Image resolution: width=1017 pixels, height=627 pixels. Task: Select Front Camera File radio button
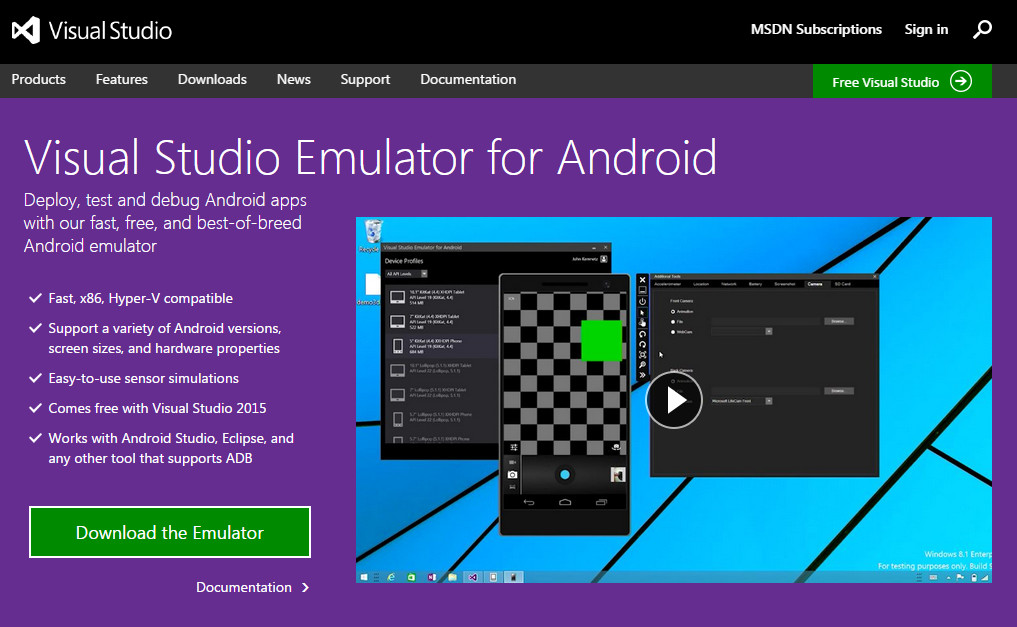pos(673,322)
